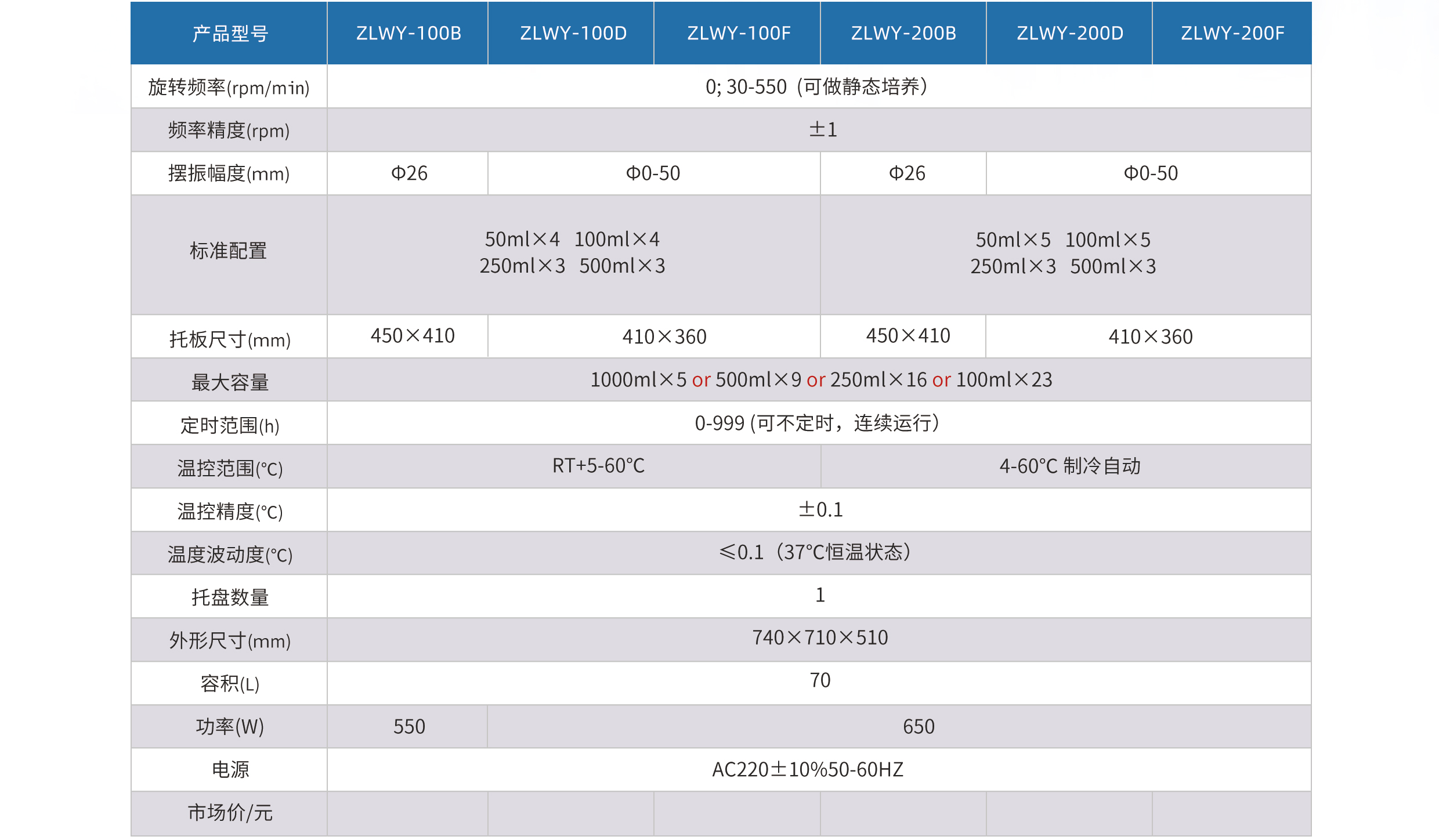Click the 温控范围(°C) row label
This screenshot has height=840, width=1439.
click(230, 469)
